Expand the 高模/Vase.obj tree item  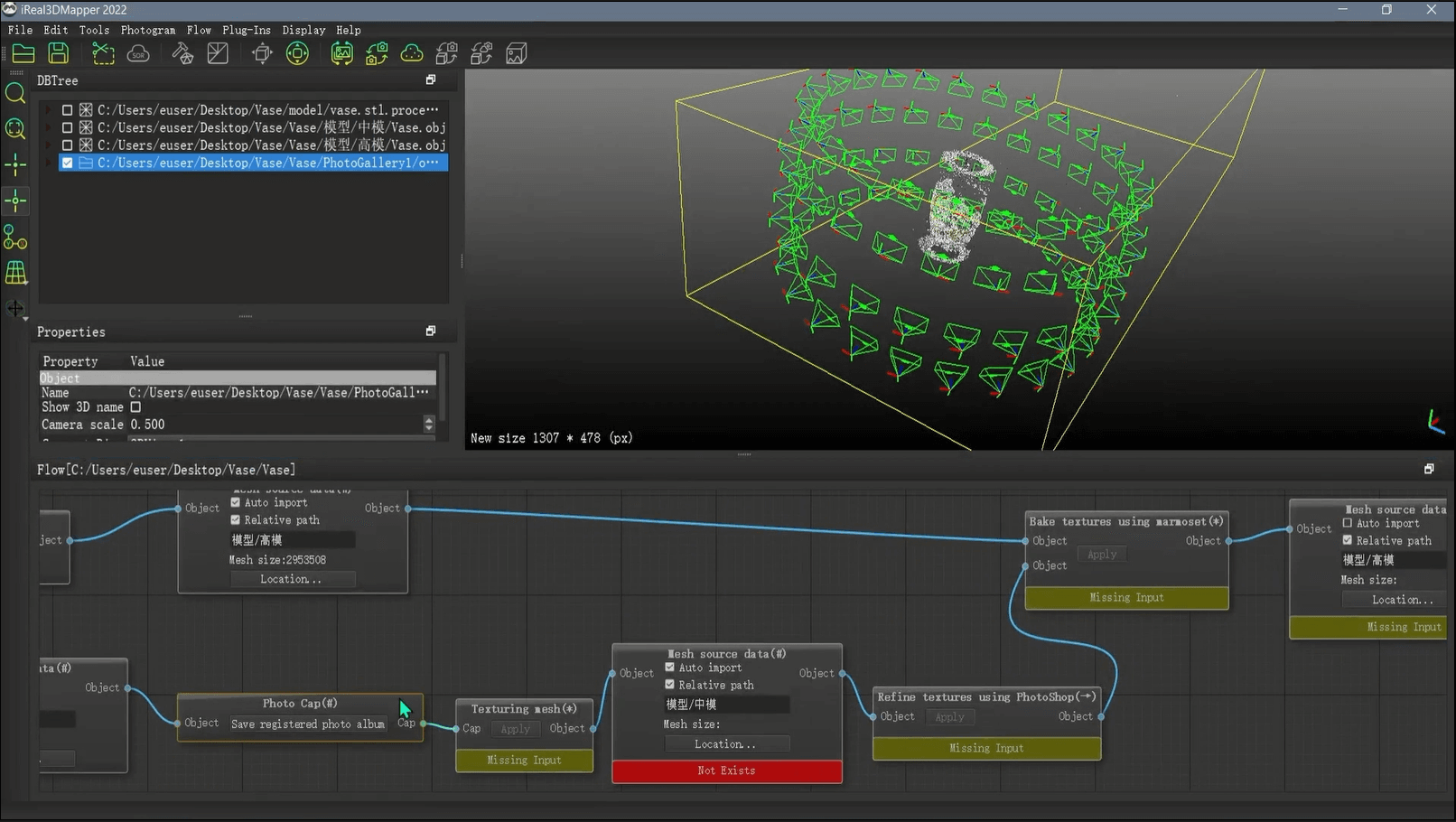tap(48, 145)
